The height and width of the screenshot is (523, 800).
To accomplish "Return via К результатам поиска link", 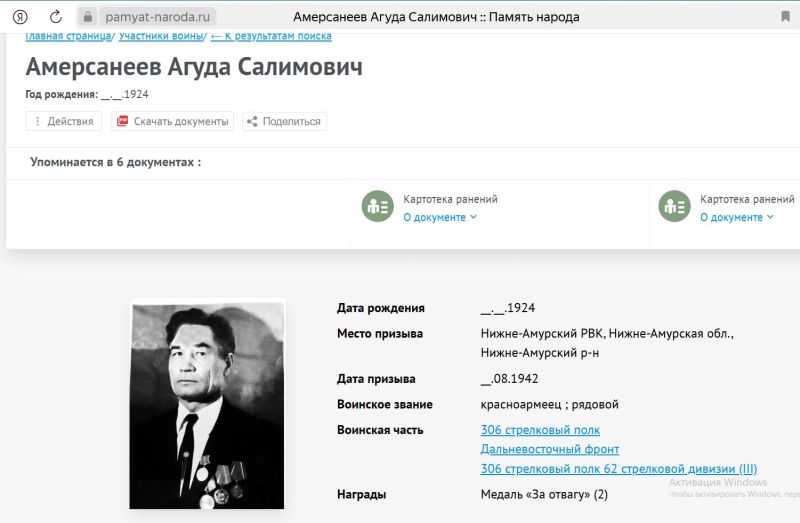I will [x=271, y=36].
